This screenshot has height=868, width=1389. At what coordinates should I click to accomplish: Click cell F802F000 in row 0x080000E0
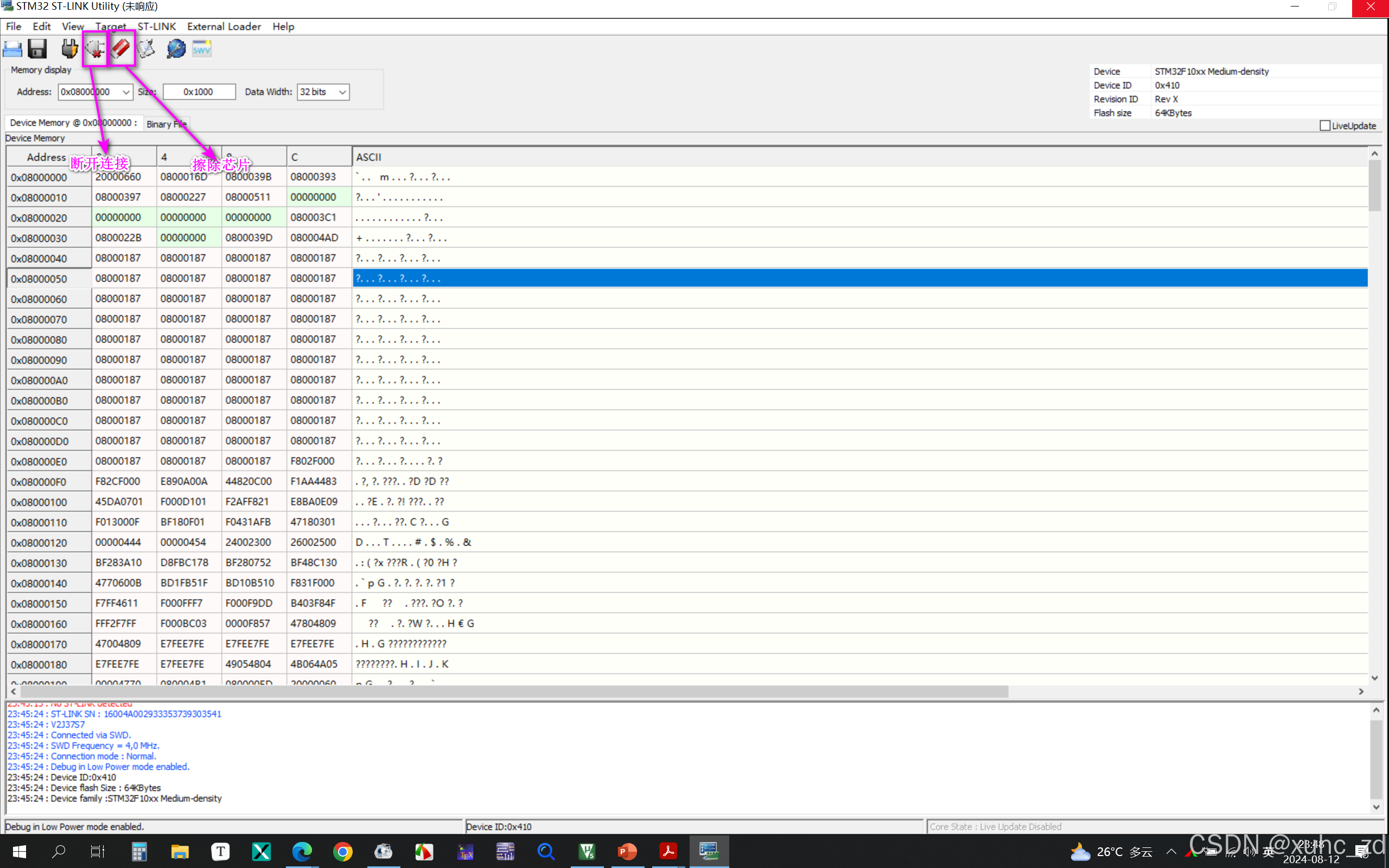pos(318,461)
